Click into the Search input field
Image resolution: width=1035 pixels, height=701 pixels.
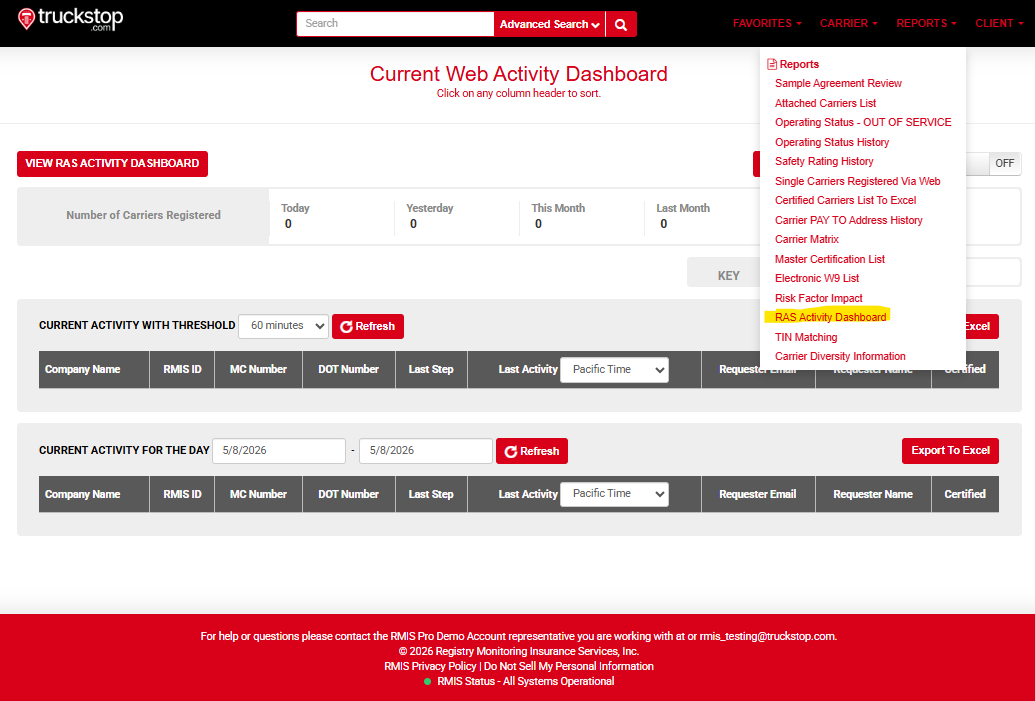(x=395, y=24)
